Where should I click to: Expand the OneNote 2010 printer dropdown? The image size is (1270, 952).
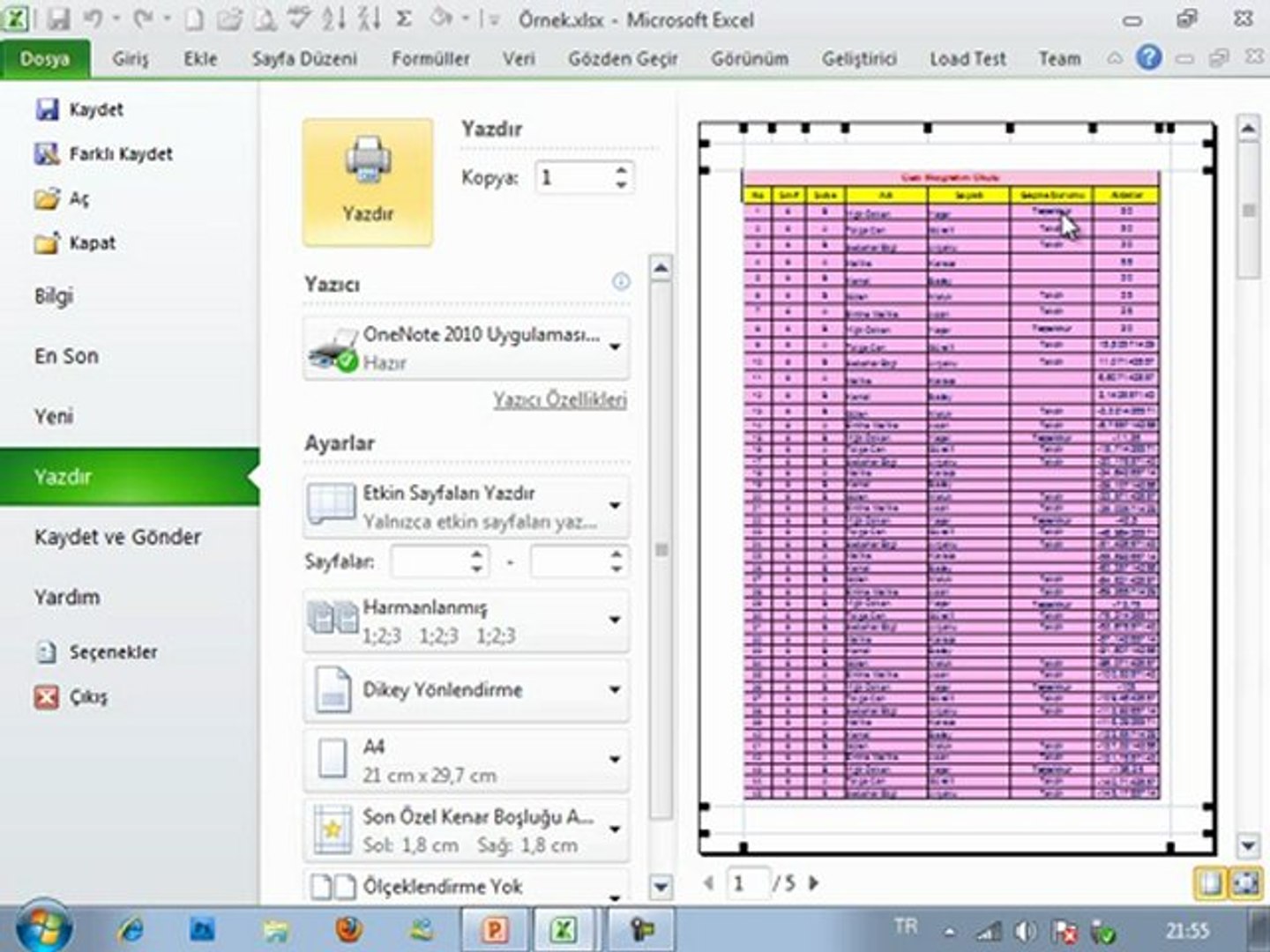click(615, 347)
